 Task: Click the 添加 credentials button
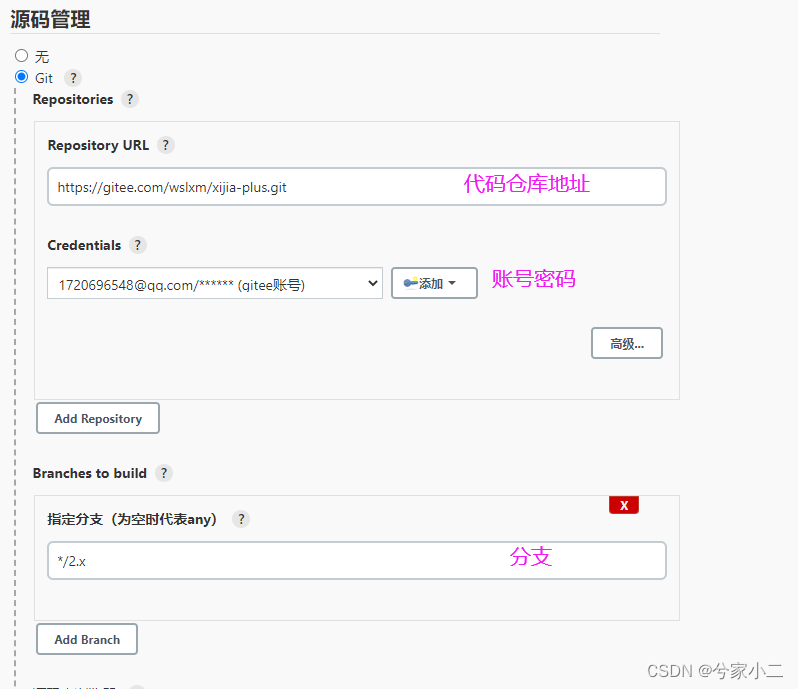434,283
